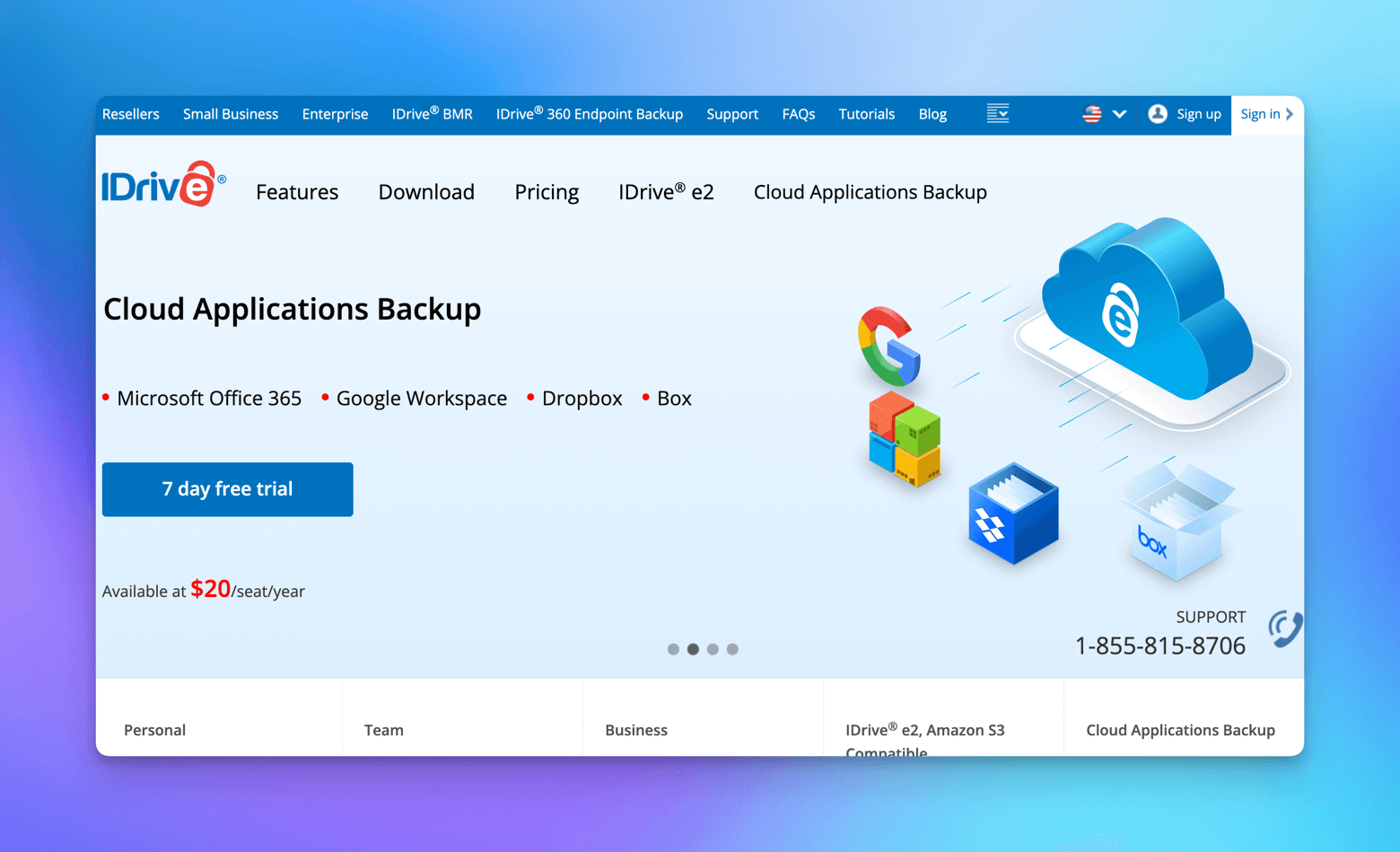This screenshot has width=1400, height=852.
Task: Click the Google Workspace bullet text
Action: click(x=422, y=399)
